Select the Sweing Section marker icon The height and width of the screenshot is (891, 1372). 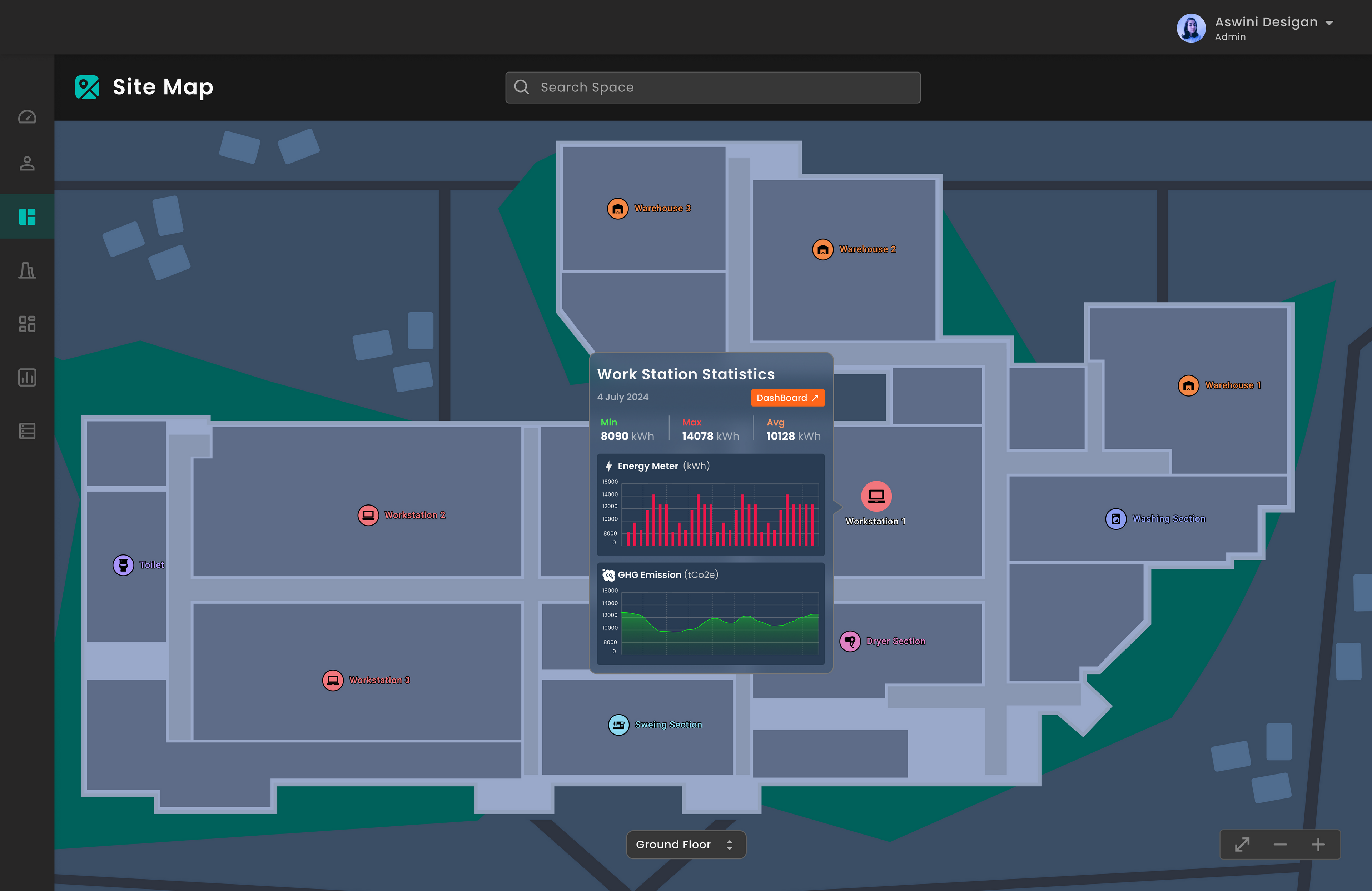click(618, 725)
